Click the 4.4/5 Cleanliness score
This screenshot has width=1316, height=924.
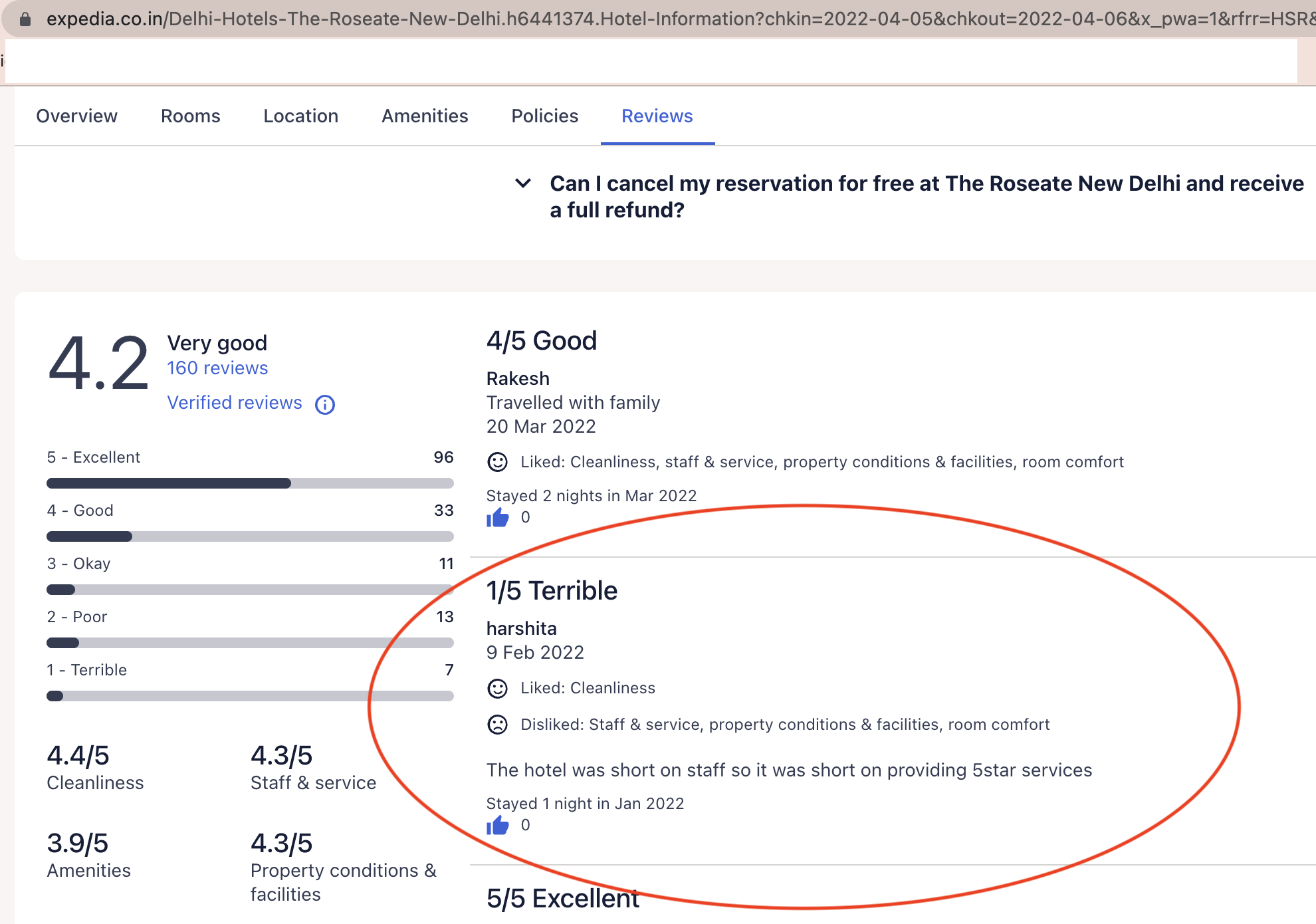pyautogui.click(x=78, y=756)
